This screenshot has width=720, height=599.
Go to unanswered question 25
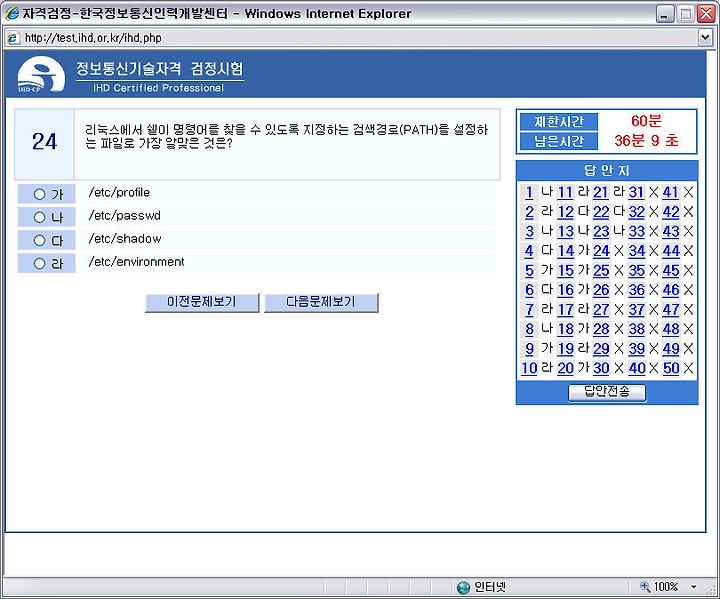(x=601, y=271)
